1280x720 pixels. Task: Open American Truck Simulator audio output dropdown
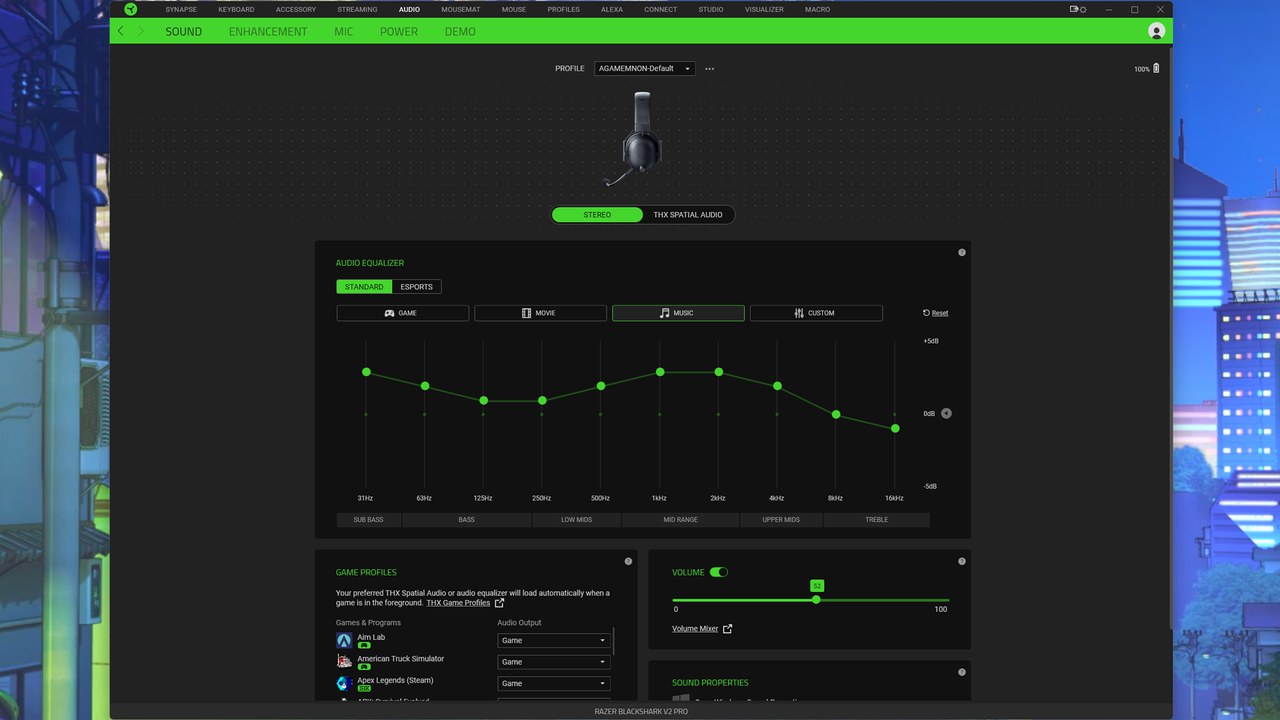(x=553, y=662)
